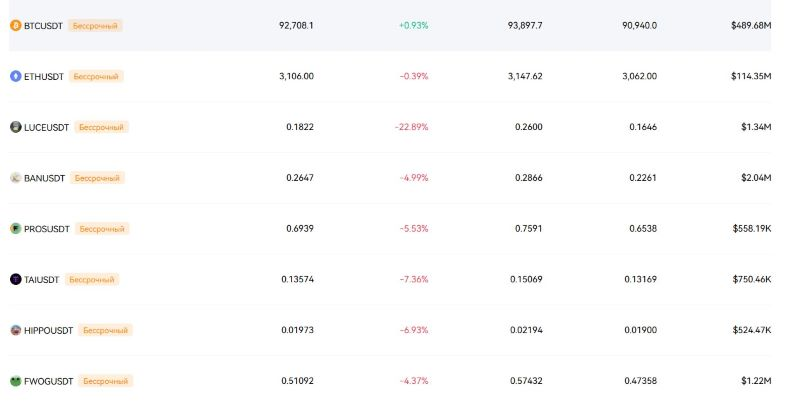Click the Бессрочный tag beside BTCUSDT
This screenshot has width=800, height=403.
pyautogui.click(x=96, y=25)
